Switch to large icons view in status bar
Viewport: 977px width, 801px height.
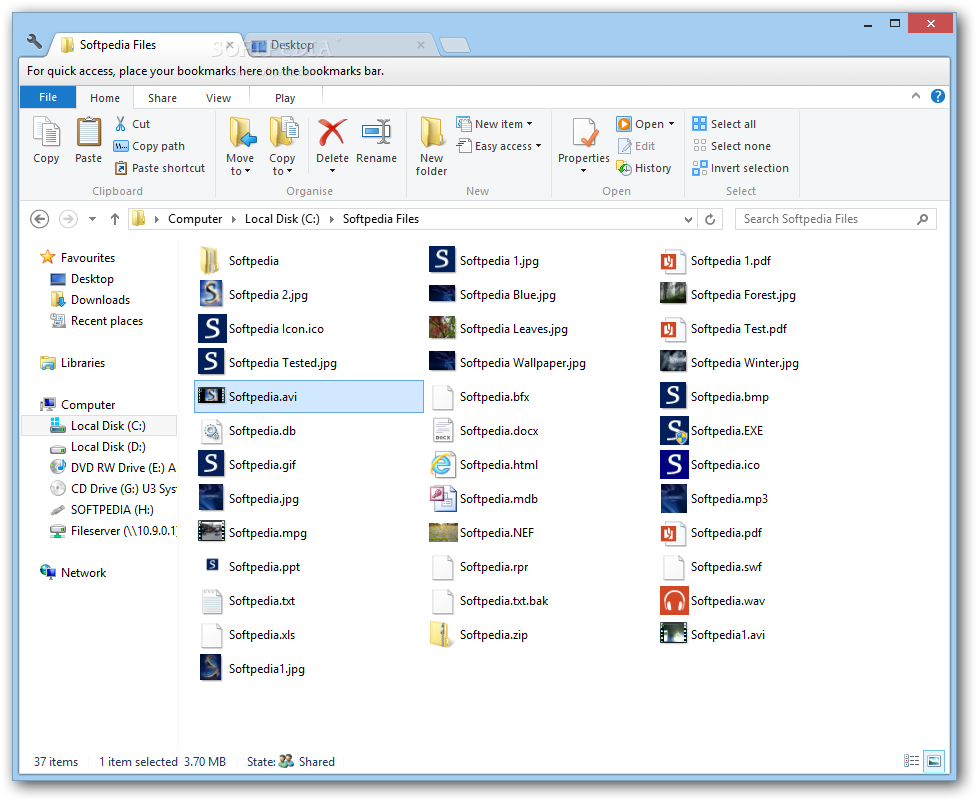(x=933, y=761)
